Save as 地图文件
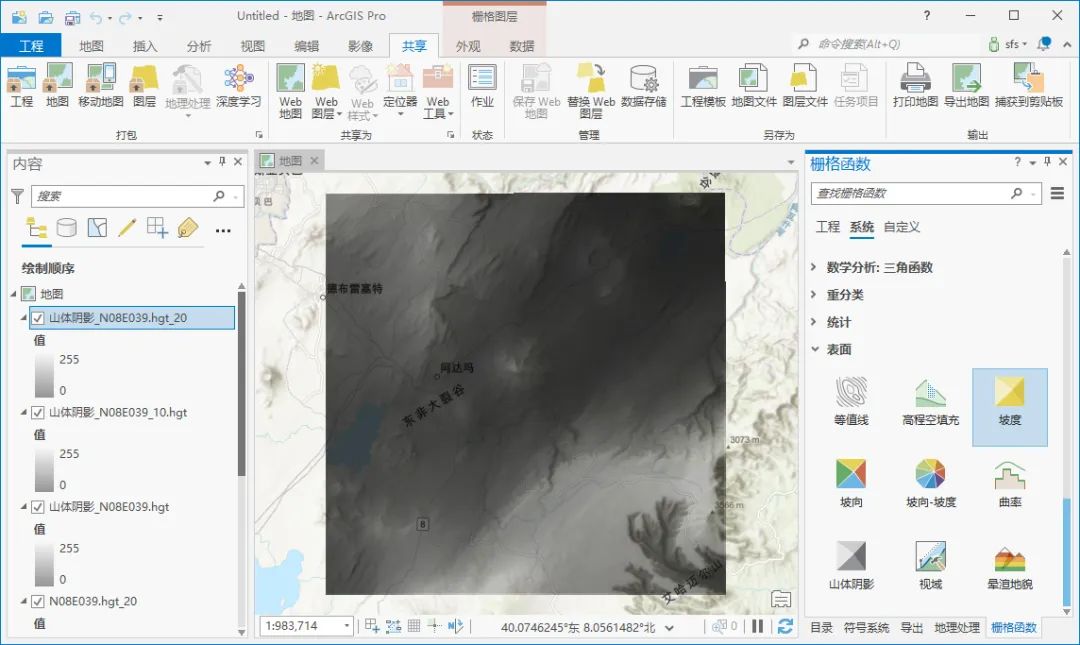 754,86
